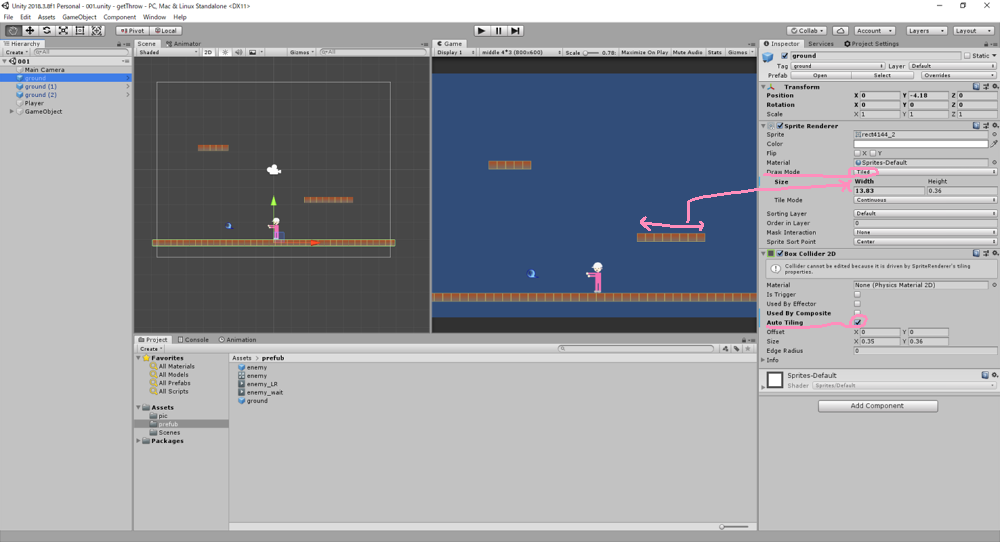Select the Move tool in toolbar
This screenshot has width=1000, height=542.
(x=30, y=31)
